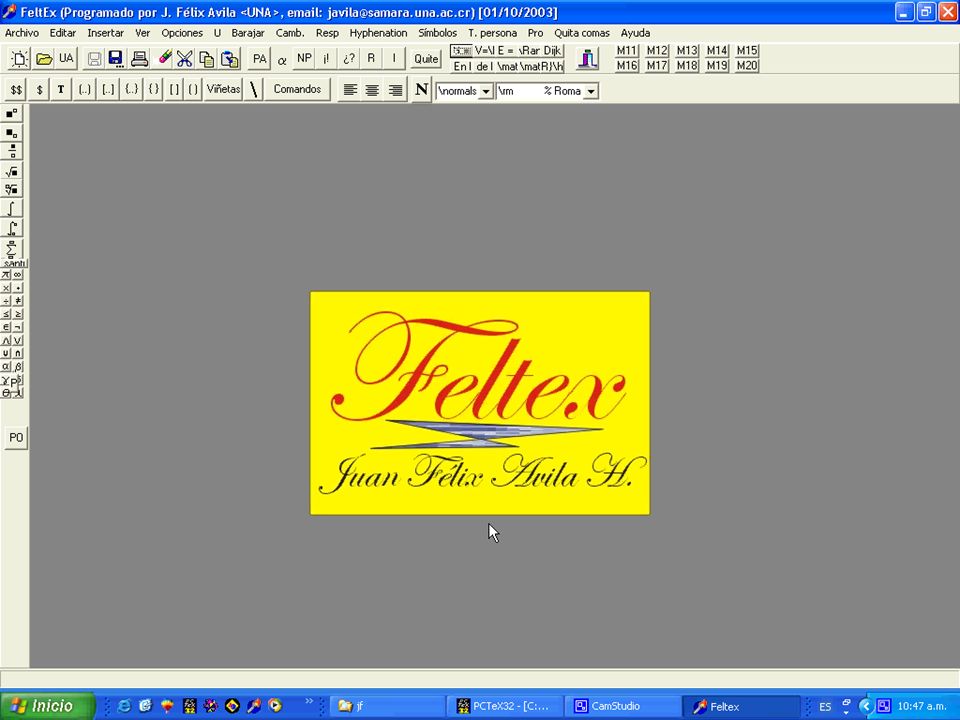This screenshot has width=960, height=720.
Task: Insert square root template
Action: [x=12, y=171]
